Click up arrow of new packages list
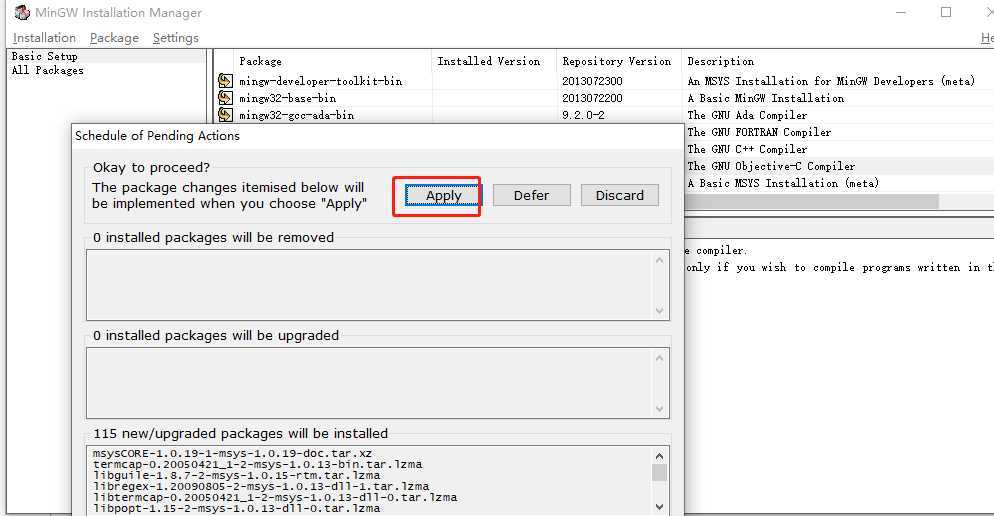The height and width of the screenshot is (516, 994). point(659,456)
